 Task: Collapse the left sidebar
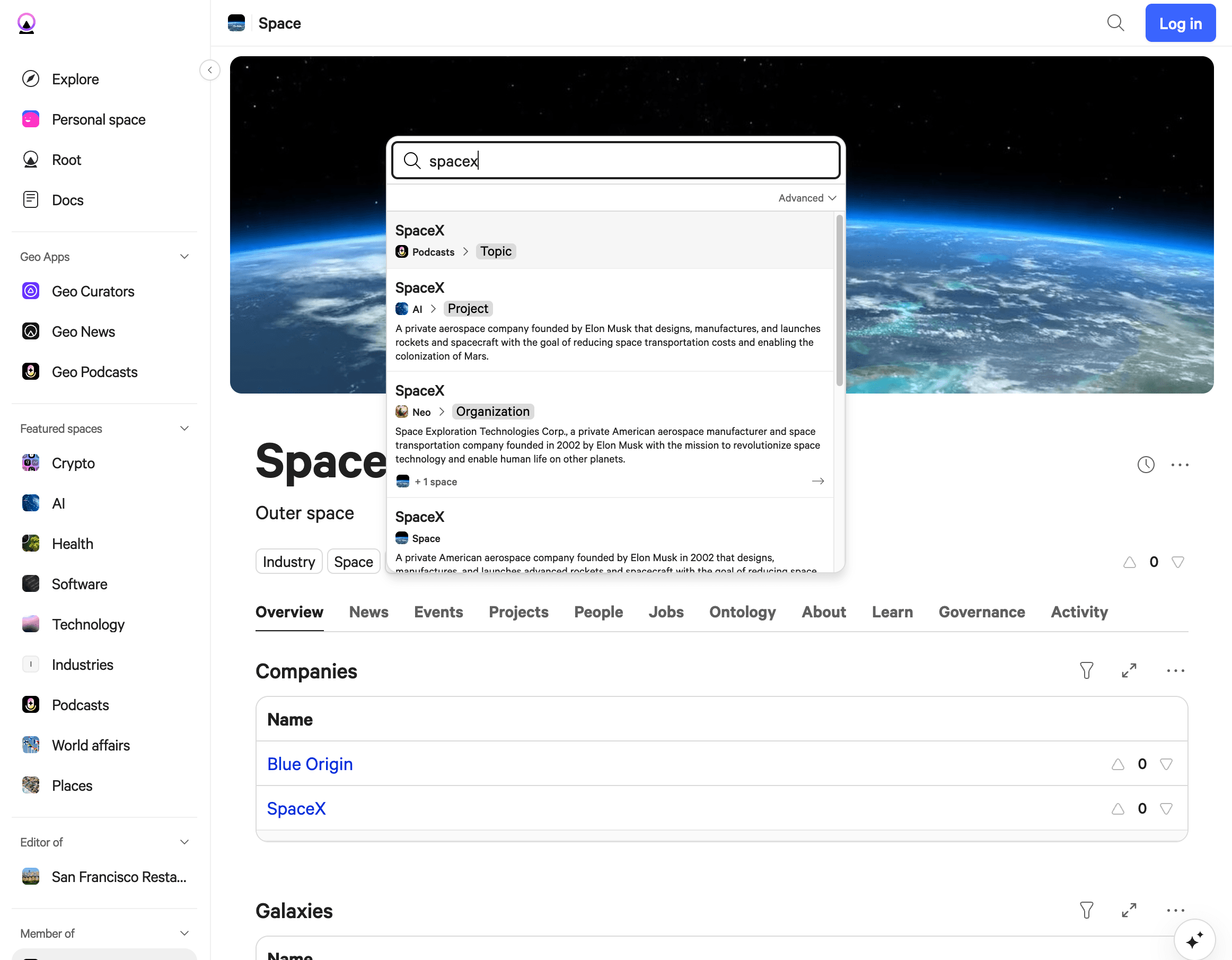tap(210, 70)
